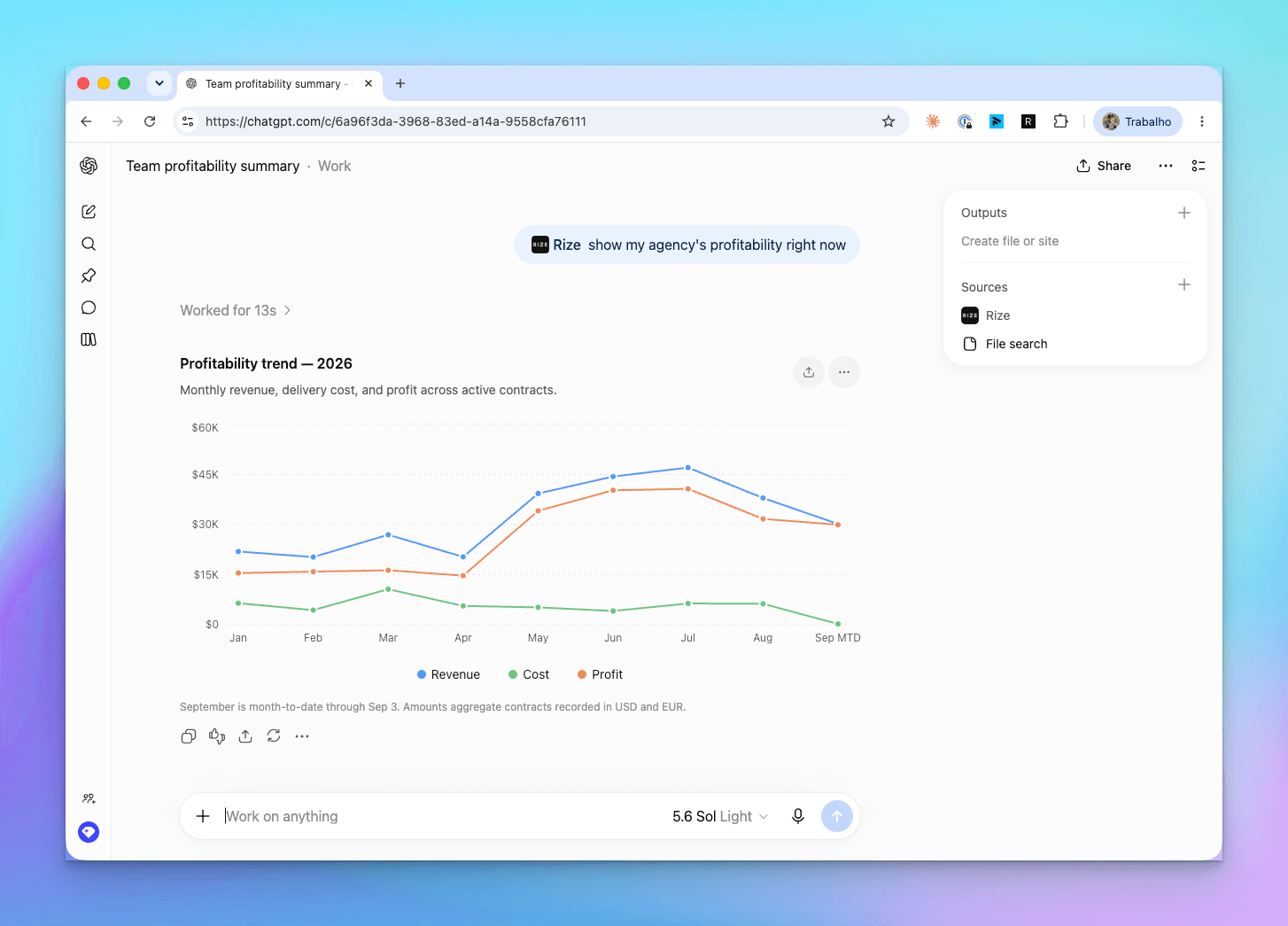This screenshot has width=1288, height=926.
Task: Rate response with thumbs feedback icon
Action: tap(217, 736)
